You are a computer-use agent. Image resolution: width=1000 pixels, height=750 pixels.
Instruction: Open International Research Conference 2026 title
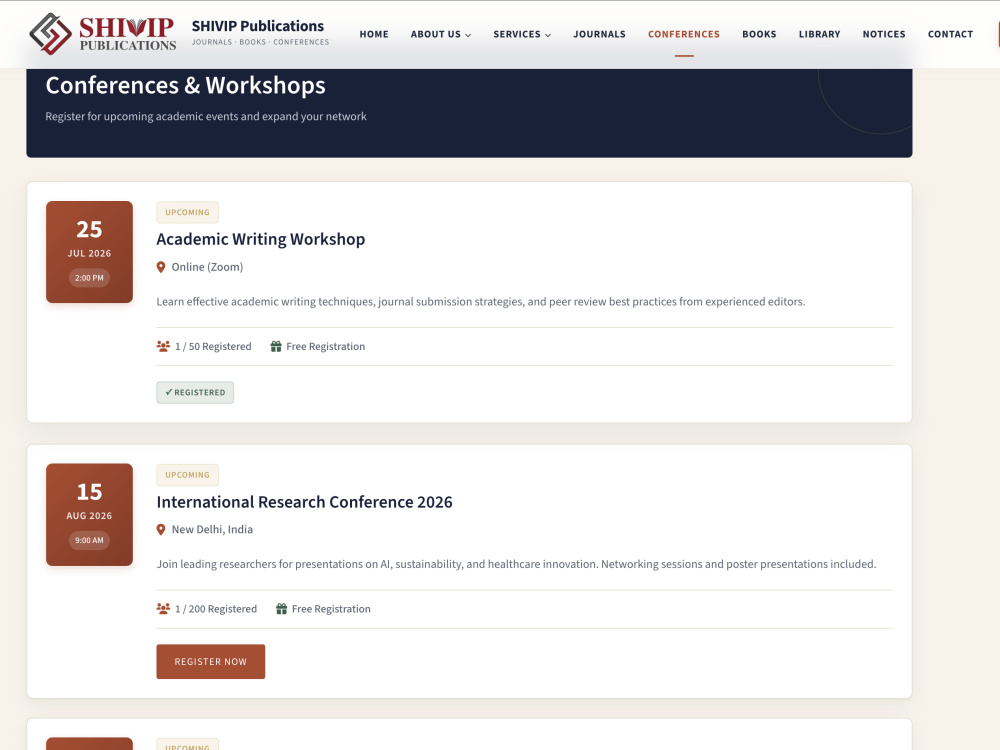click(304, 503)
